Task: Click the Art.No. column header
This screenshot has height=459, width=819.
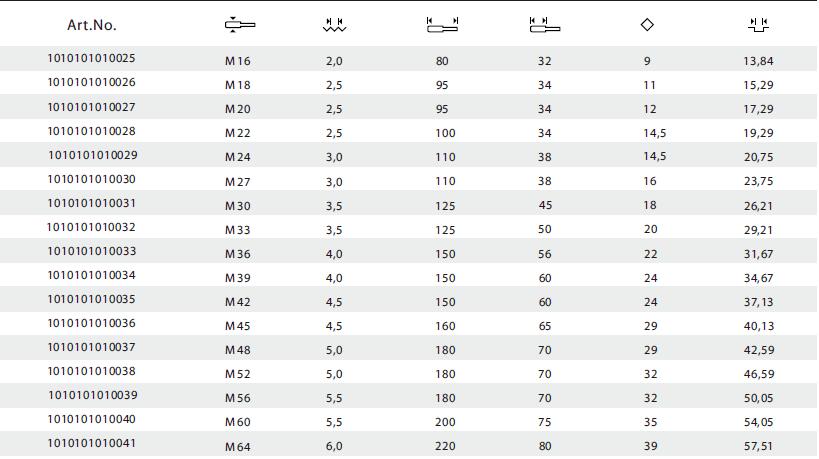Action: tap(91, 25)
